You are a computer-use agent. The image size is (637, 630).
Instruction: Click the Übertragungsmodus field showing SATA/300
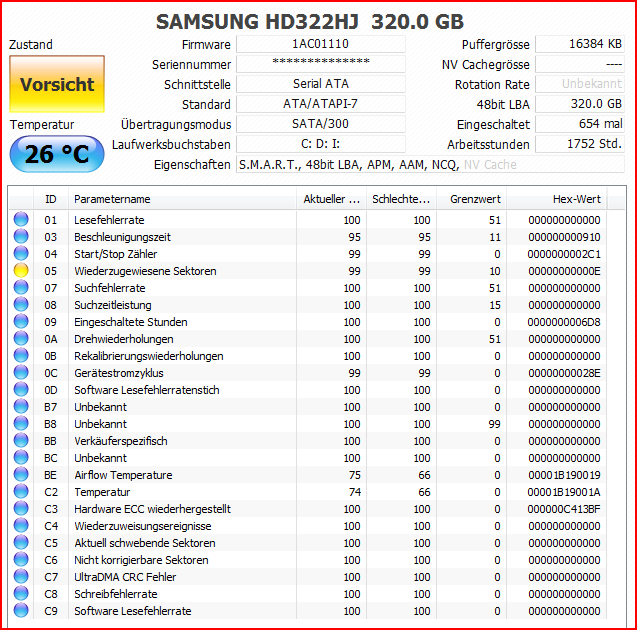[x=321, y=124]
